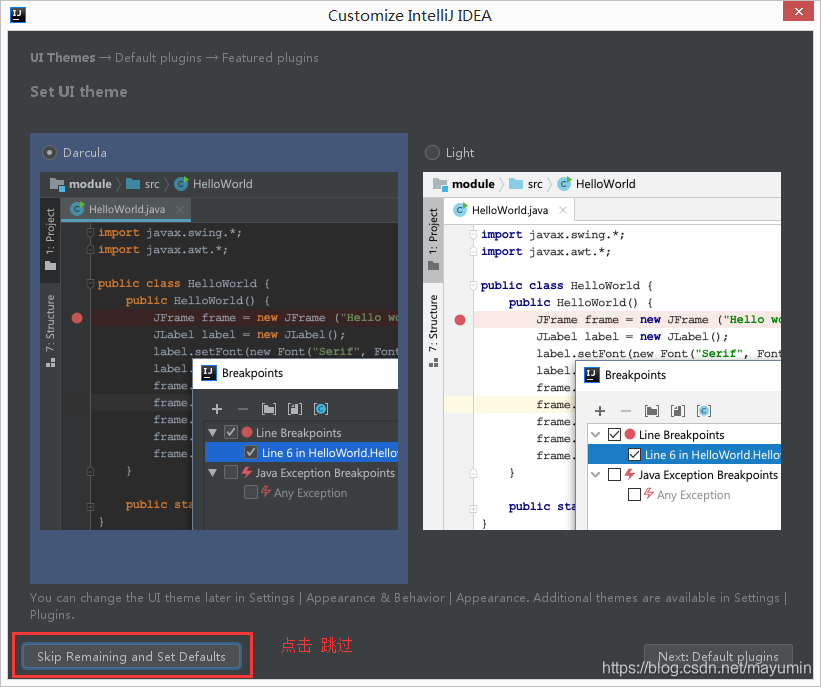
Task: Select the Light theme radio button
Action: (432, 152)
